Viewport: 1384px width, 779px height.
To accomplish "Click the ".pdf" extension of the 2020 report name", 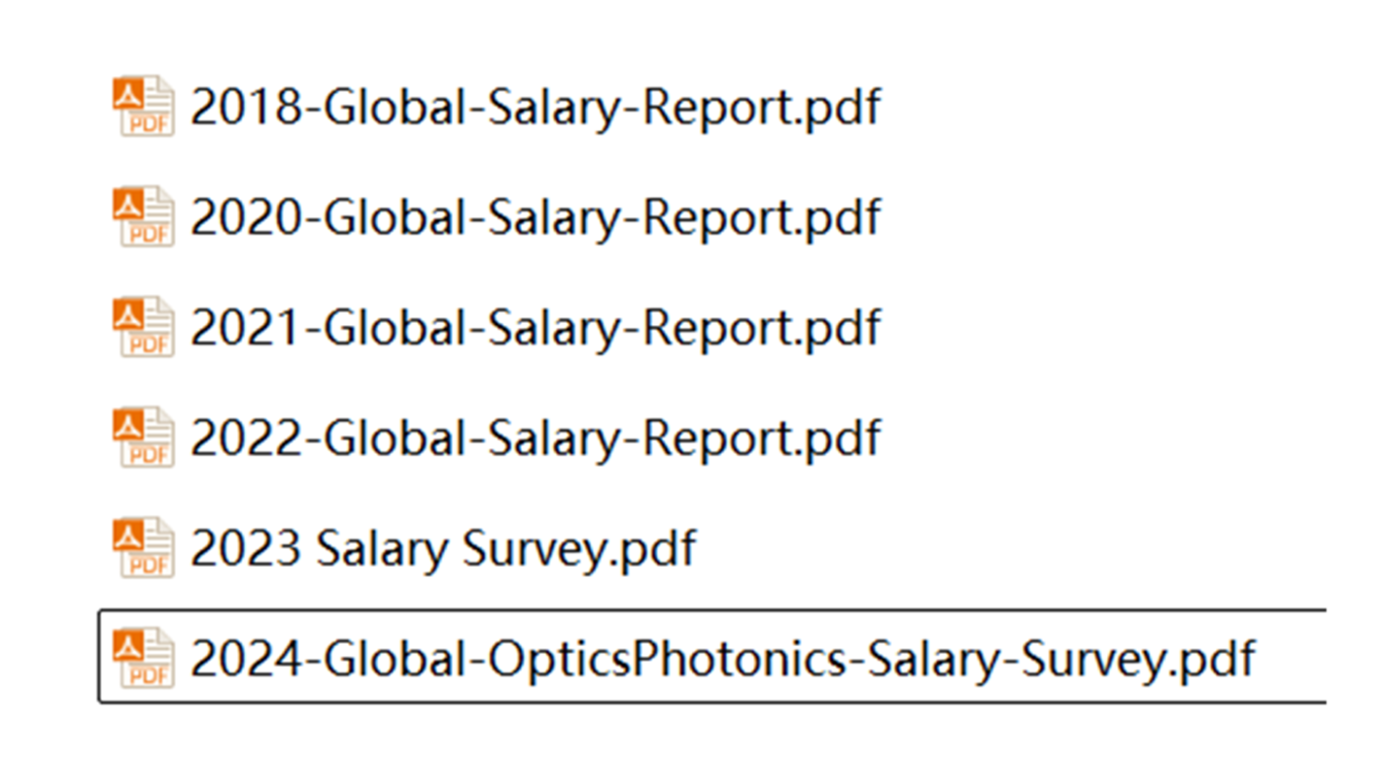I will pos(841,218).
